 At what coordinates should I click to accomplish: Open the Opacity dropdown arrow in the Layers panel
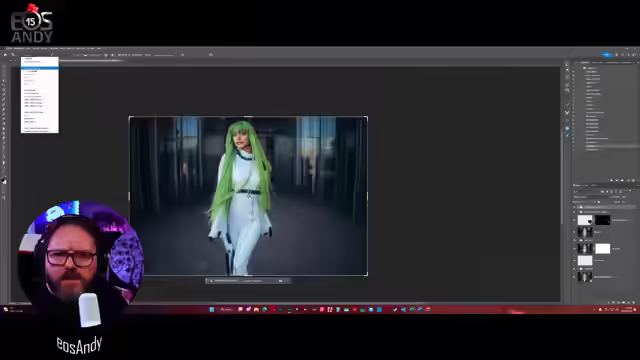[x=626, y=196]
